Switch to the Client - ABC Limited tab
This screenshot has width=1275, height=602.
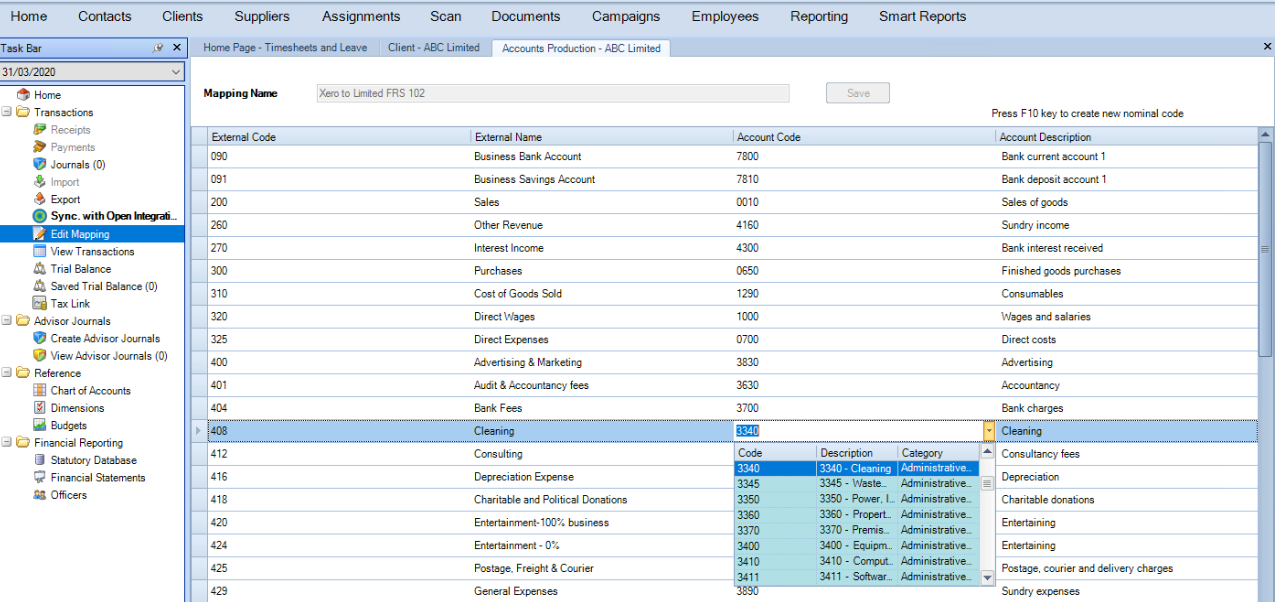(x=434, y=48)
